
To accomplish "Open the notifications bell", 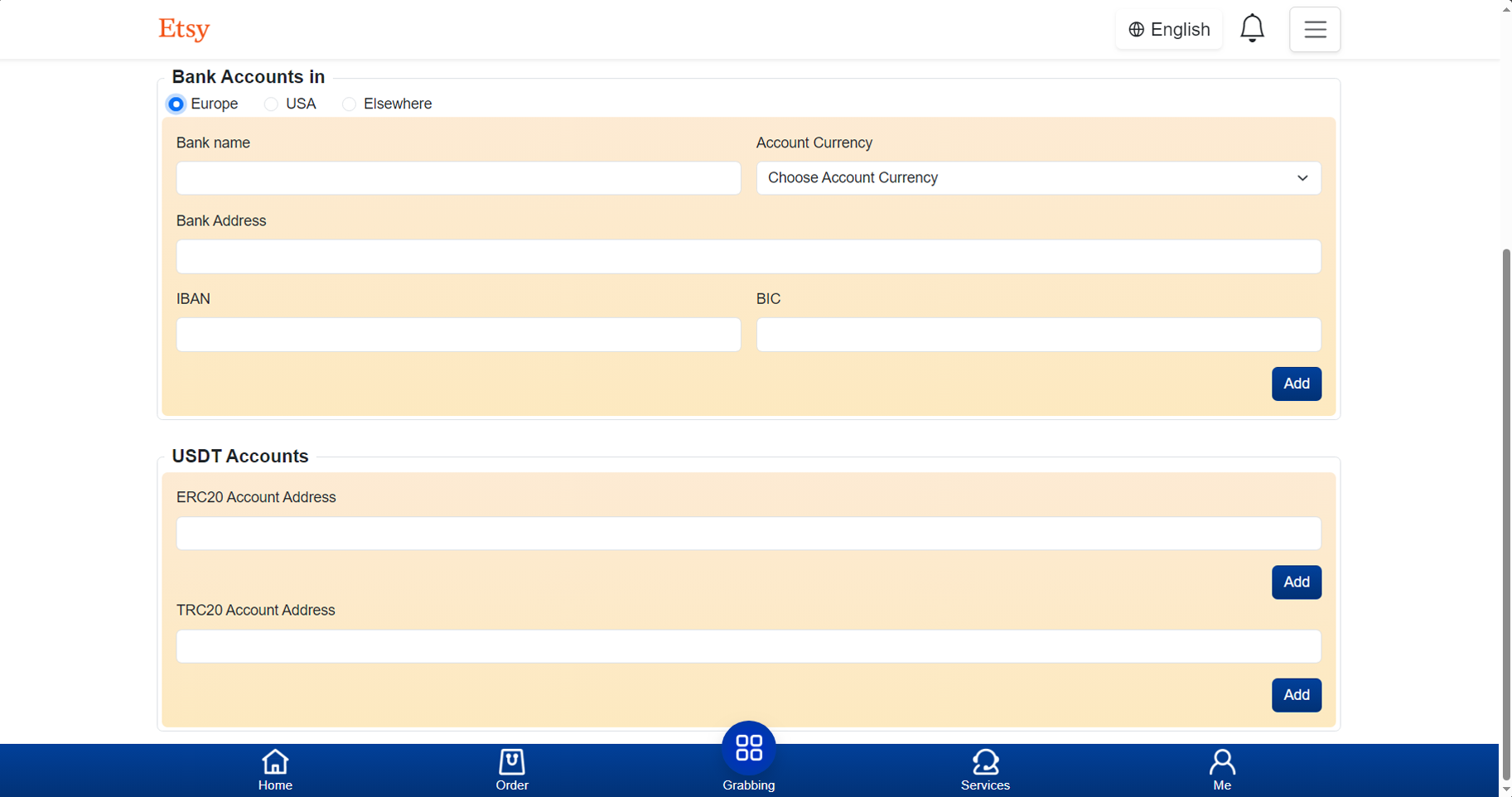I will tap(1251, 29).
